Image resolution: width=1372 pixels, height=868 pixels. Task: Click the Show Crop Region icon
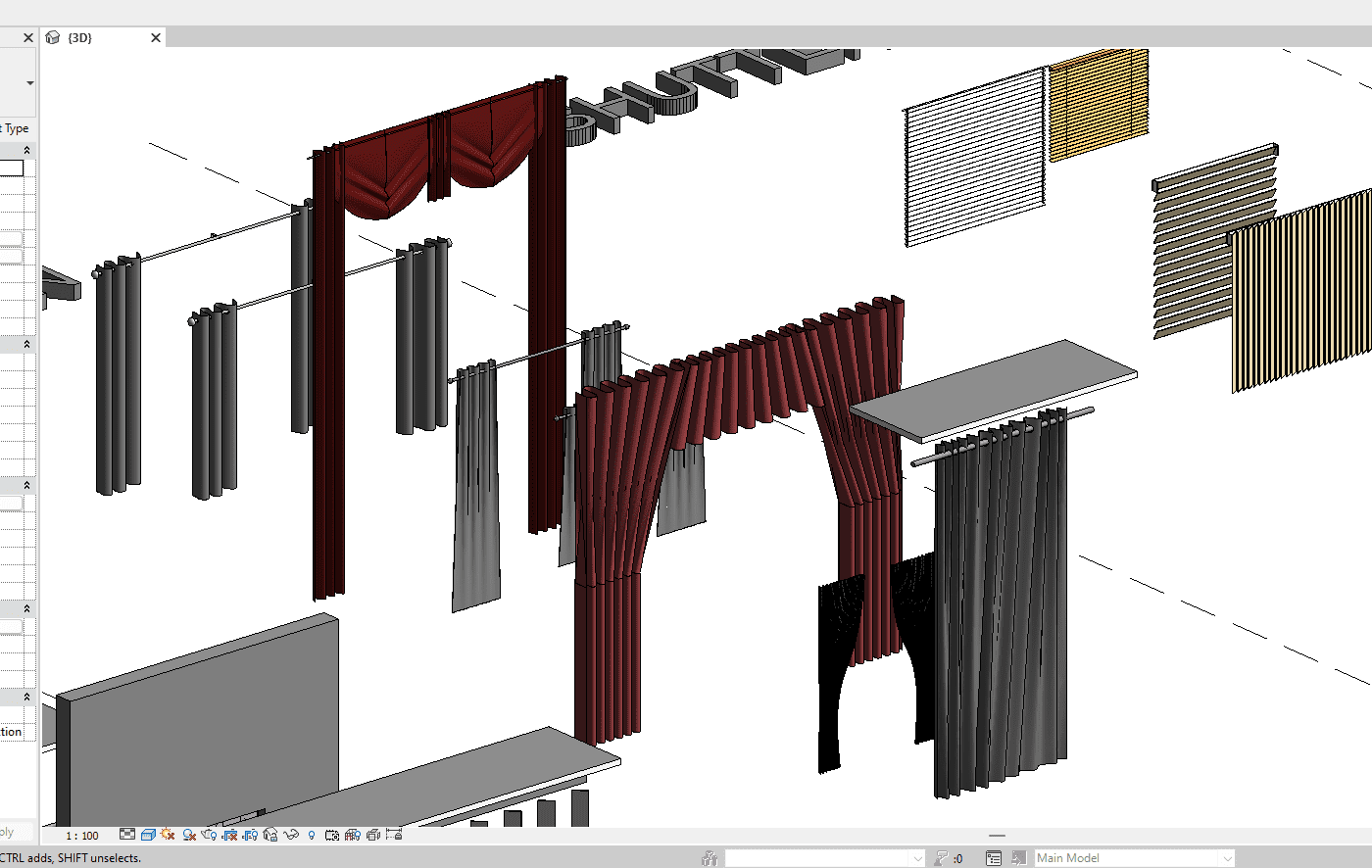[x=250, y=835]
